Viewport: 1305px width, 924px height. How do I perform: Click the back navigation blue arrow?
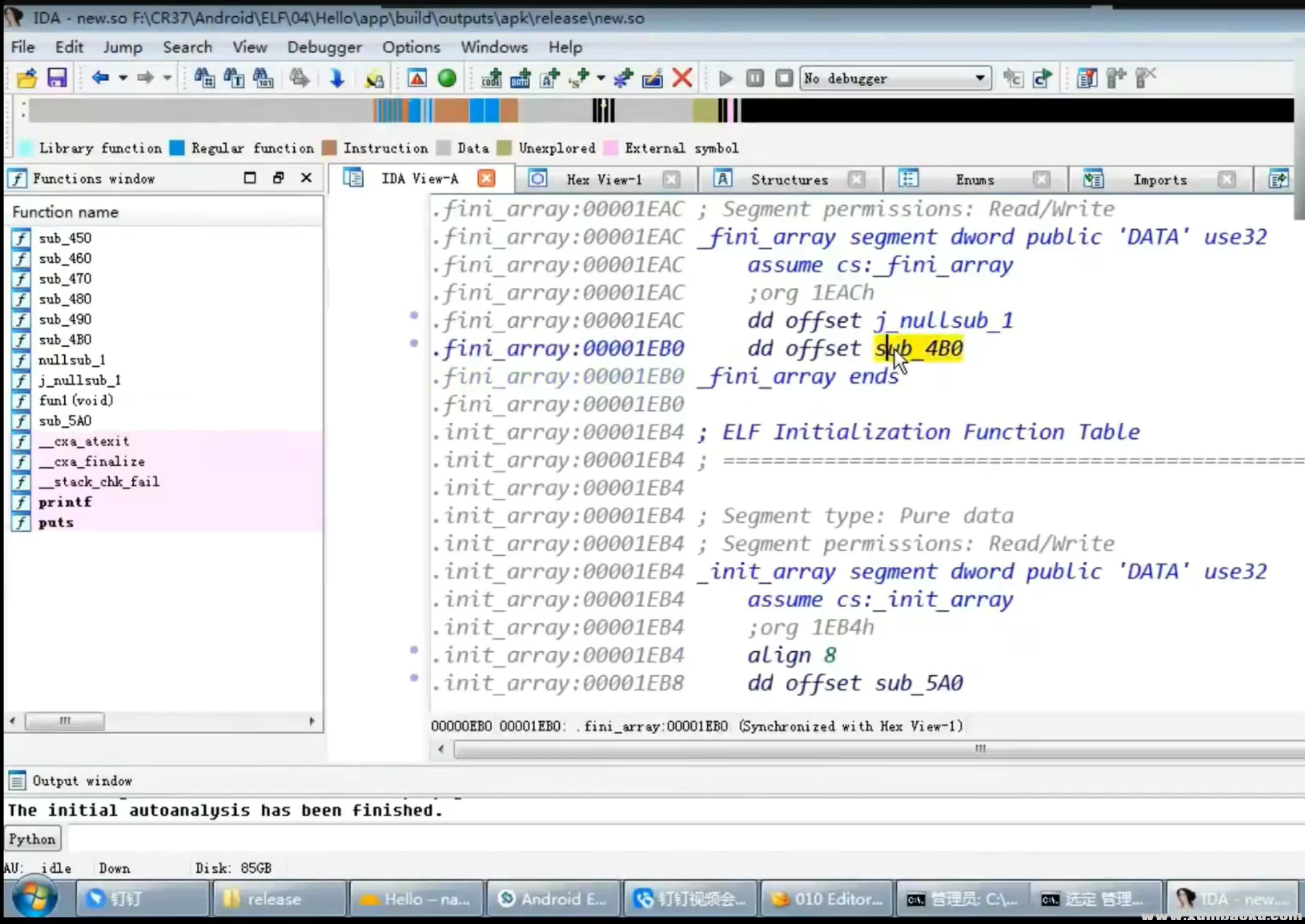click(x=99, y=78)
